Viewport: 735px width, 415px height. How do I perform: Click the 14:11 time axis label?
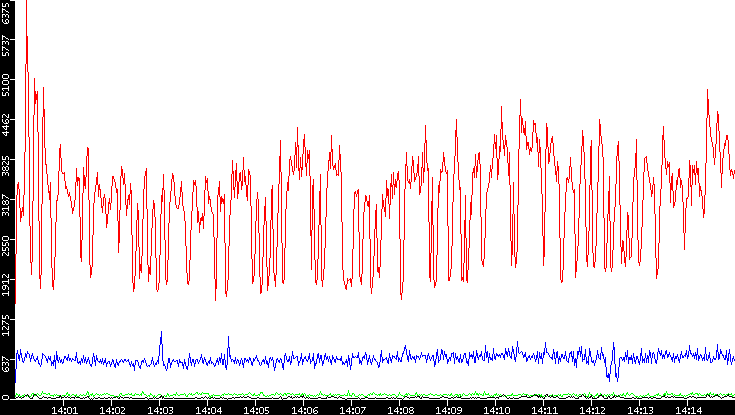(x=544, y=410)
